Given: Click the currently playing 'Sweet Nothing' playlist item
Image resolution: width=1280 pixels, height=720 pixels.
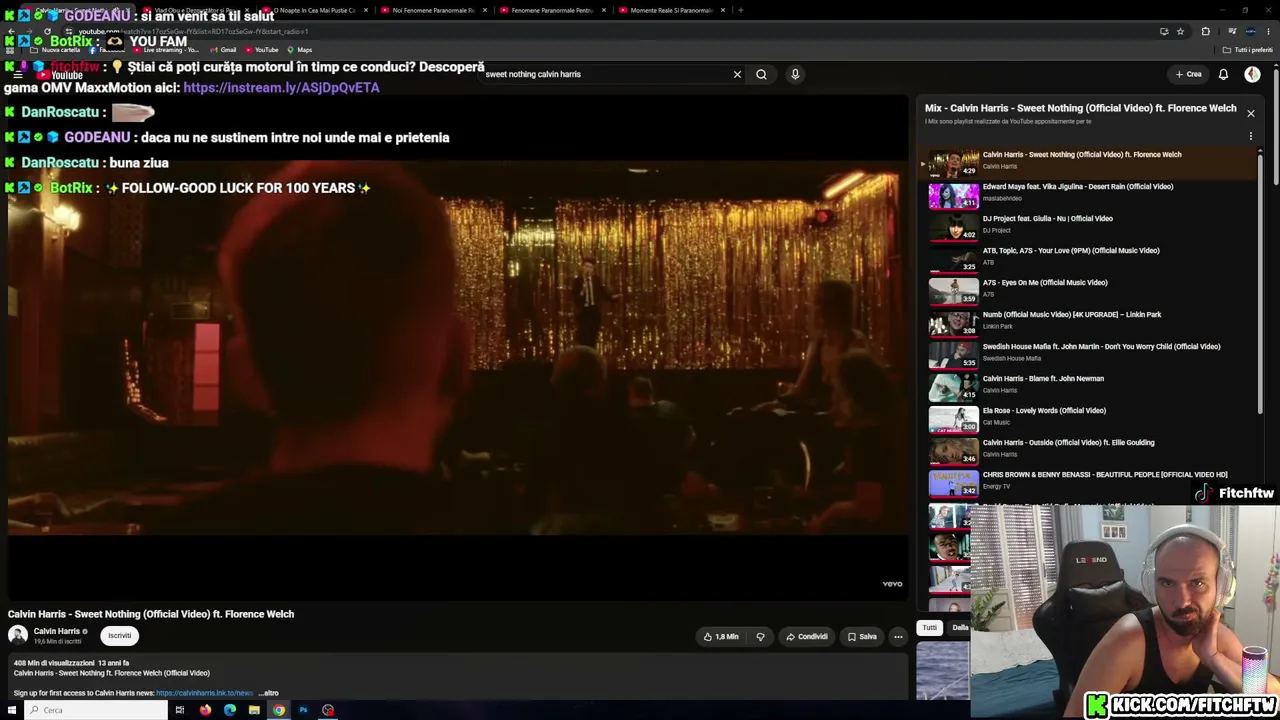Looking at the screenshot, I should (x=1088, y=163).
